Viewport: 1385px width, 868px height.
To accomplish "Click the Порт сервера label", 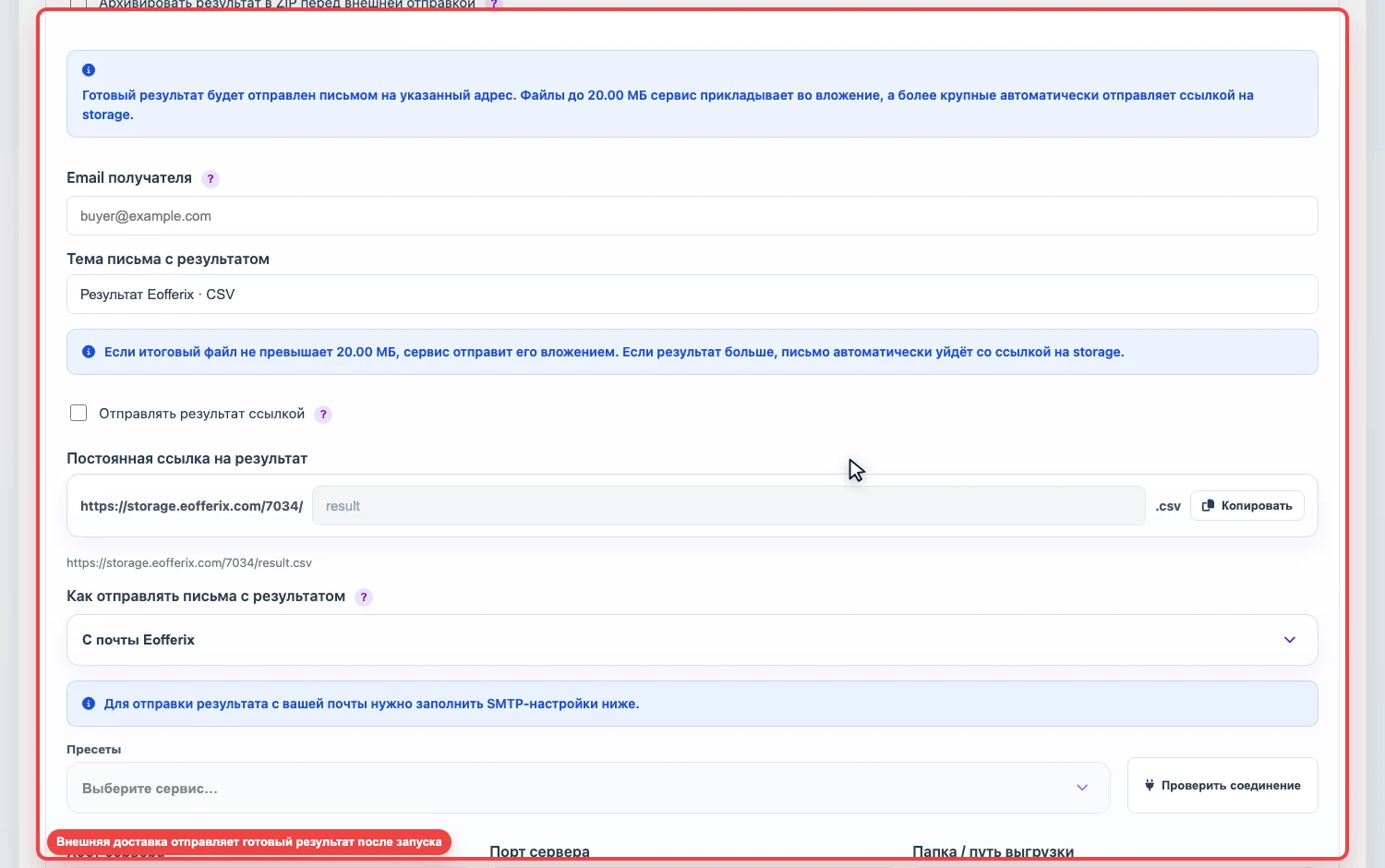I will point(539,851).
